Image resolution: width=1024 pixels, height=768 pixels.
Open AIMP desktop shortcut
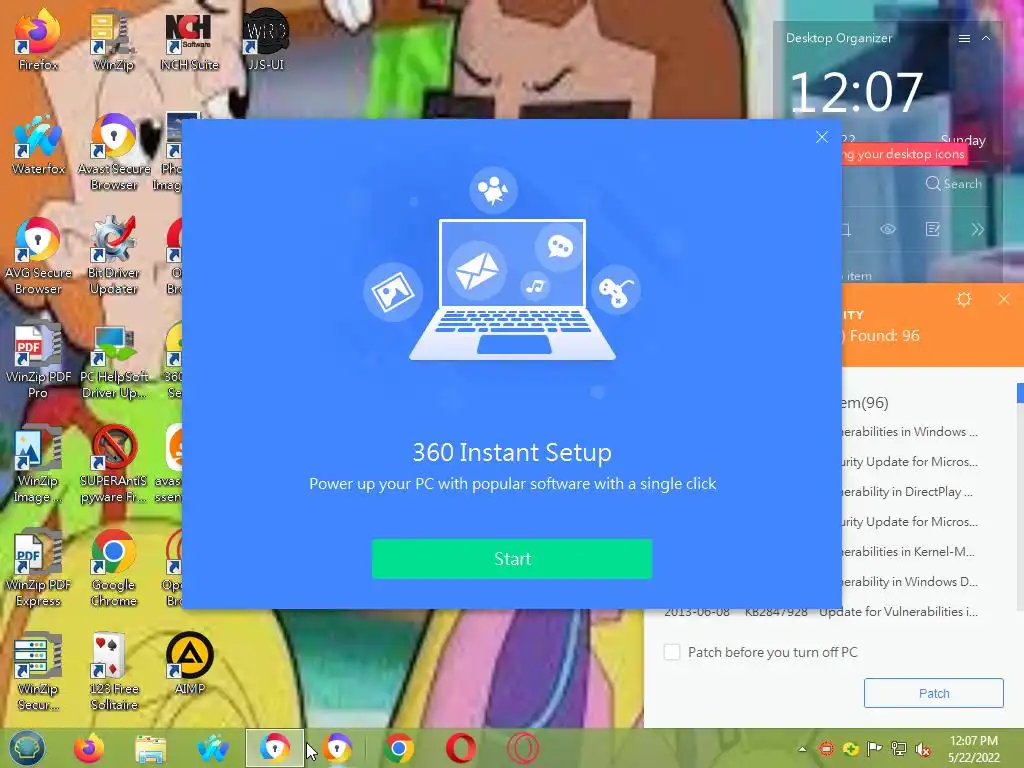189,664
